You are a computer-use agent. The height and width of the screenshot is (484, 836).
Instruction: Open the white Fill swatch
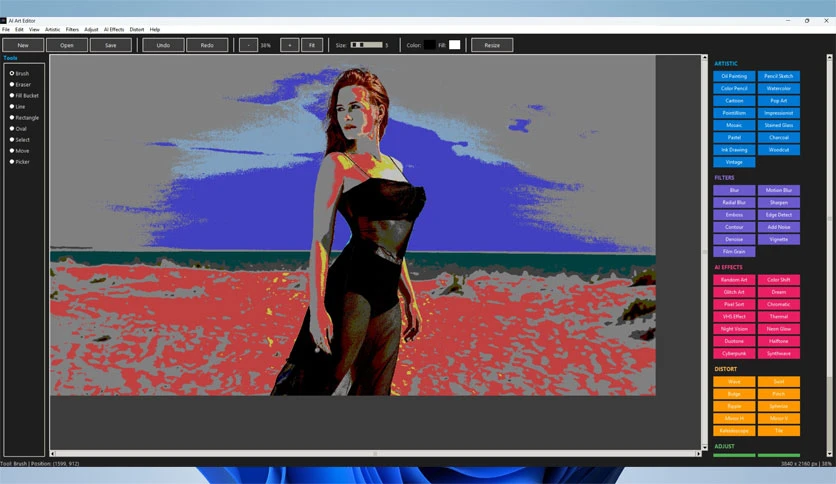coord(454,45)
